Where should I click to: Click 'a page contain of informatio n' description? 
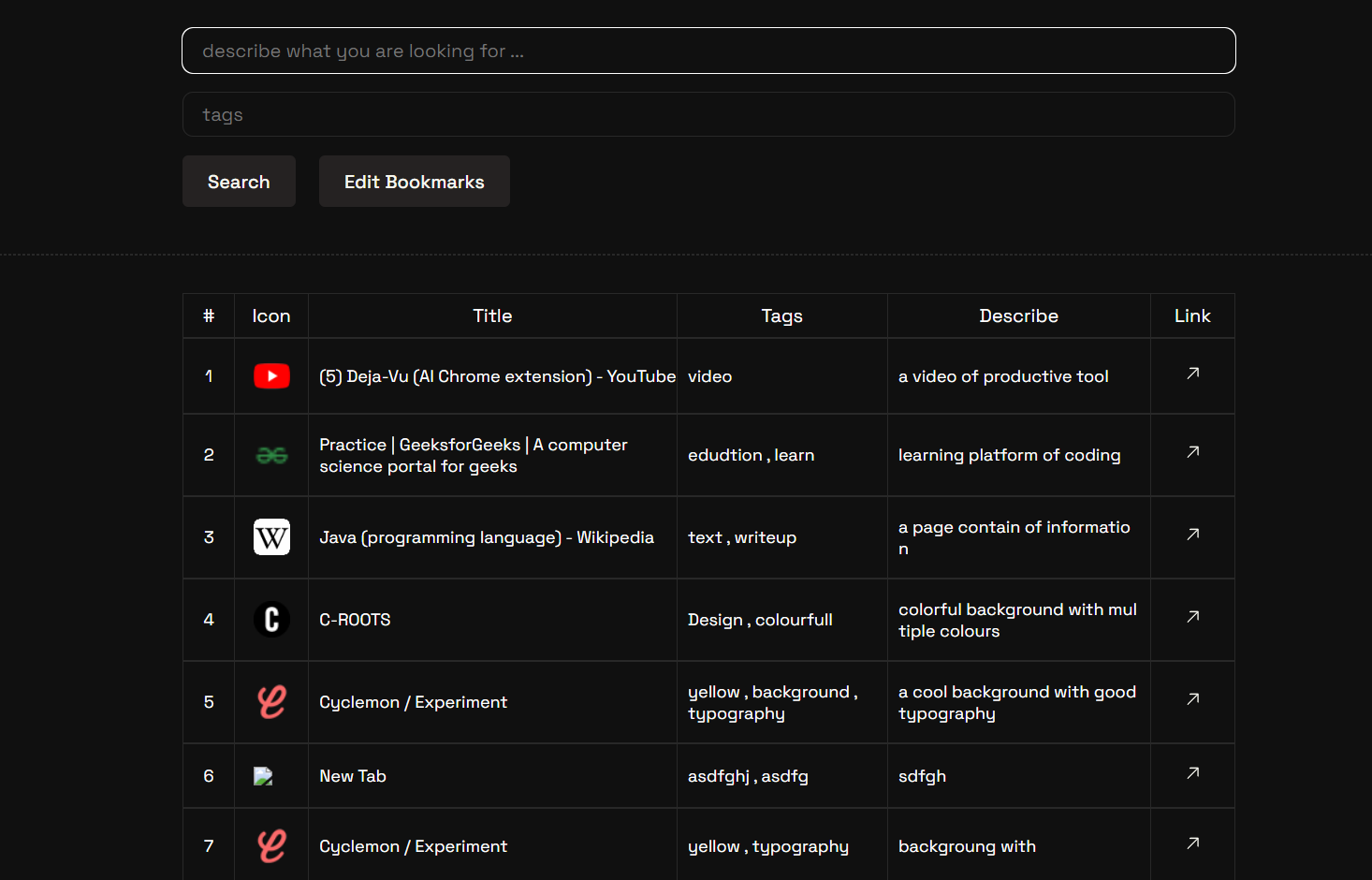(1014, 537)
